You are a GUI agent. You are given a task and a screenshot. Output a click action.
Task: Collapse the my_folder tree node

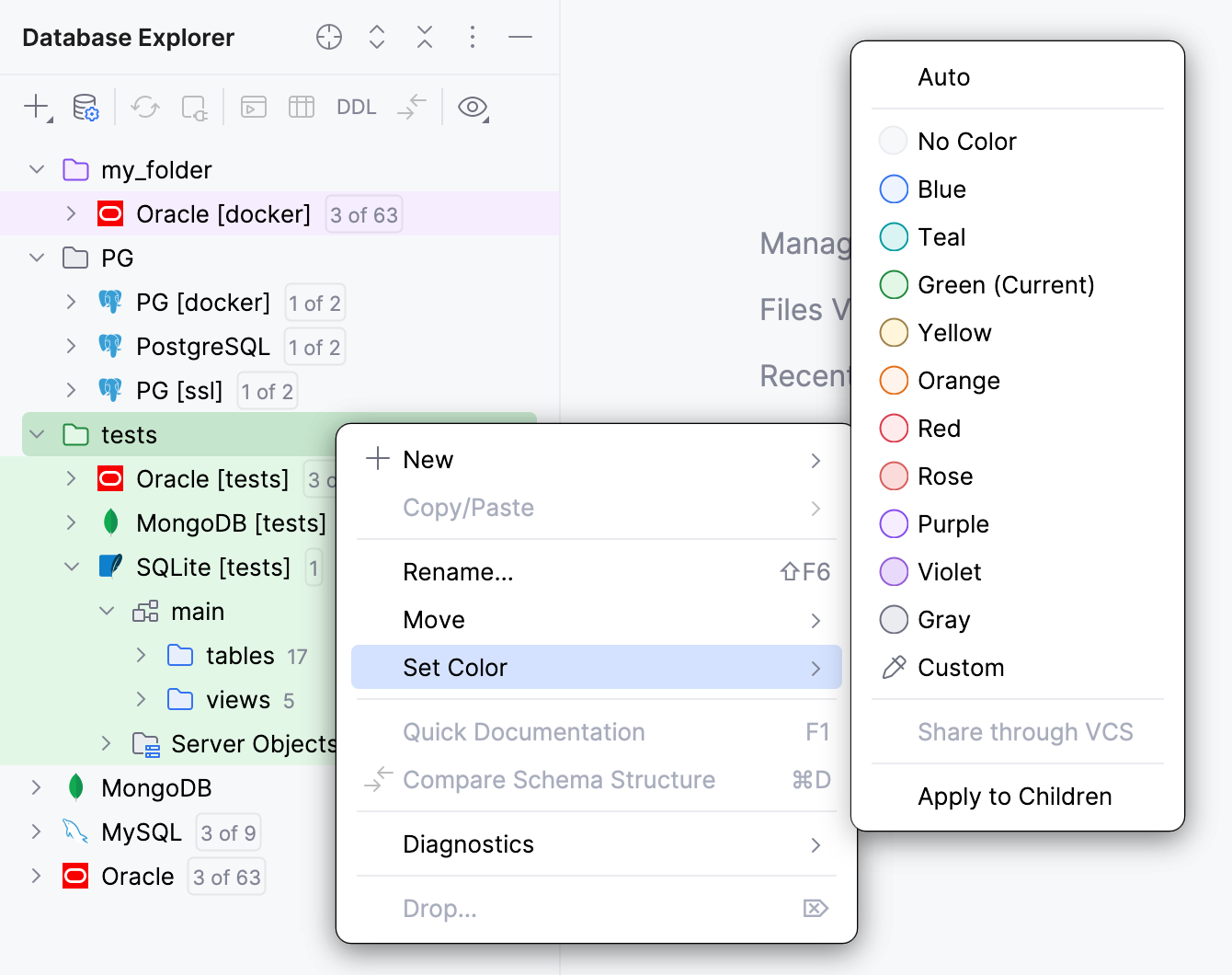pos(37,169)
